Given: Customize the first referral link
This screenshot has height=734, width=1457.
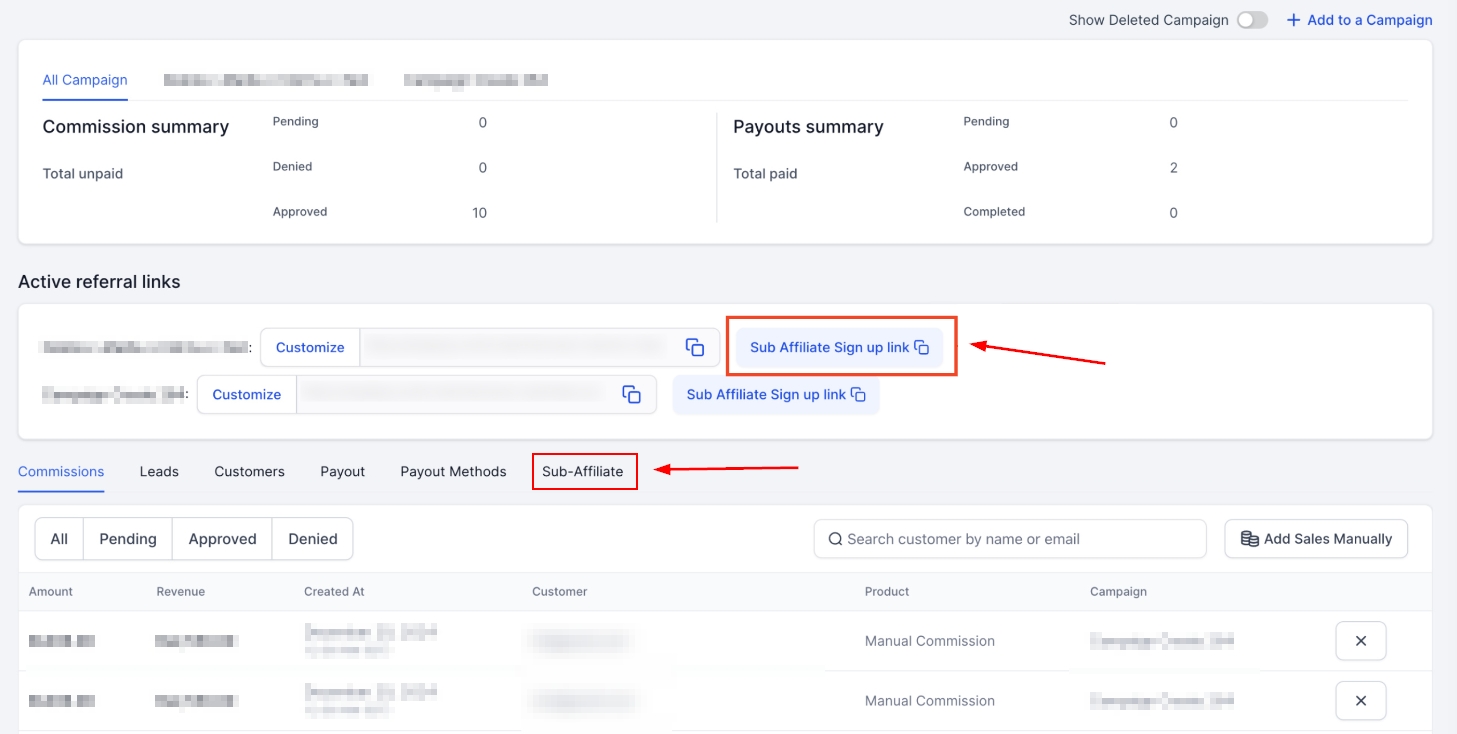Looking at the screenshot, I should click(310, 347).
